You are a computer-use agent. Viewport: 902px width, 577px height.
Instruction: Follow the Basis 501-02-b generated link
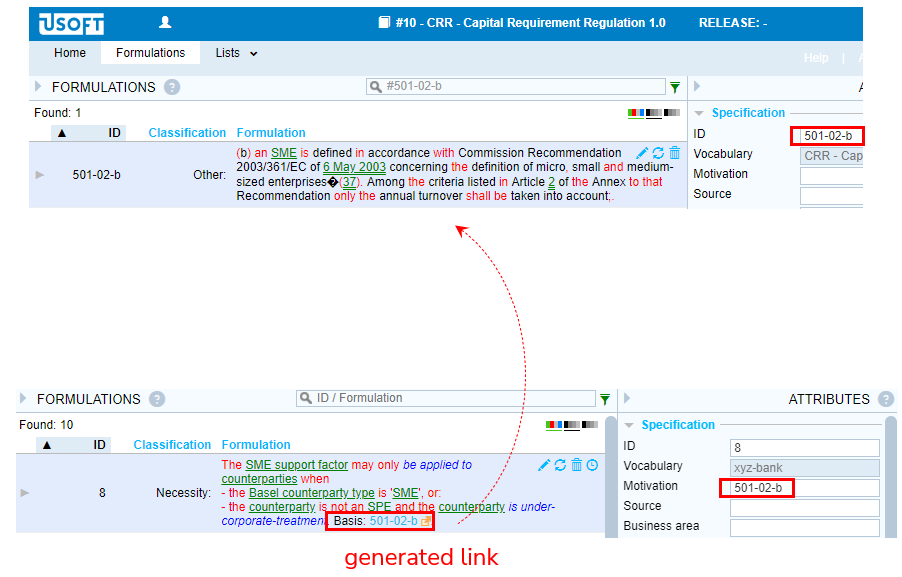pyautogui.click(x=394, y=521)
